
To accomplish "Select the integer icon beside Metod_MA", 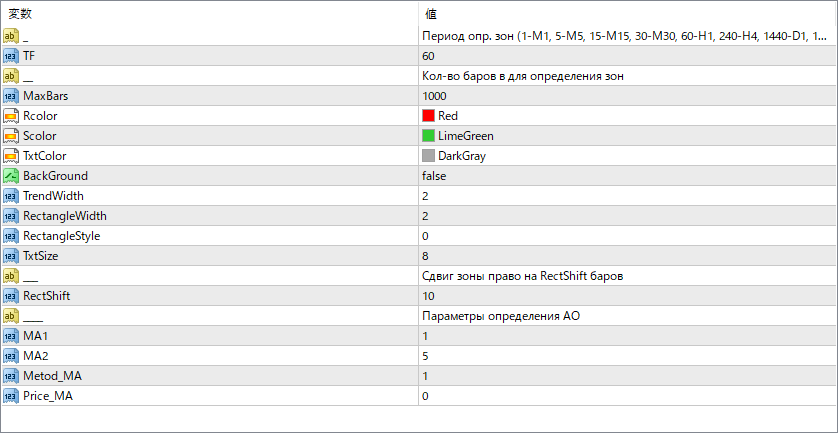I will pos(11,376).
